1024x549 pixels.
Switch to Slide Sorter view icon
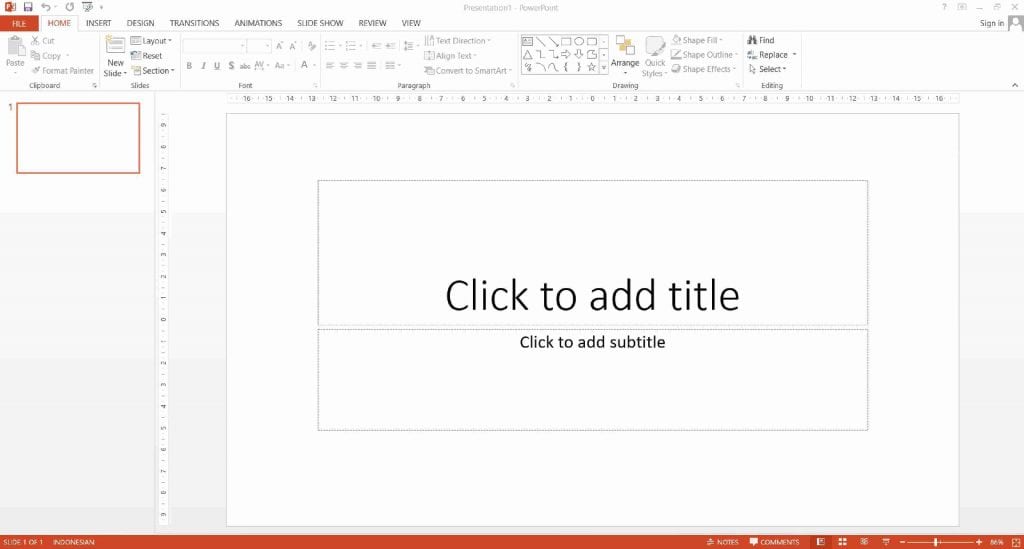pyautogui.click(x=842, y=542)
